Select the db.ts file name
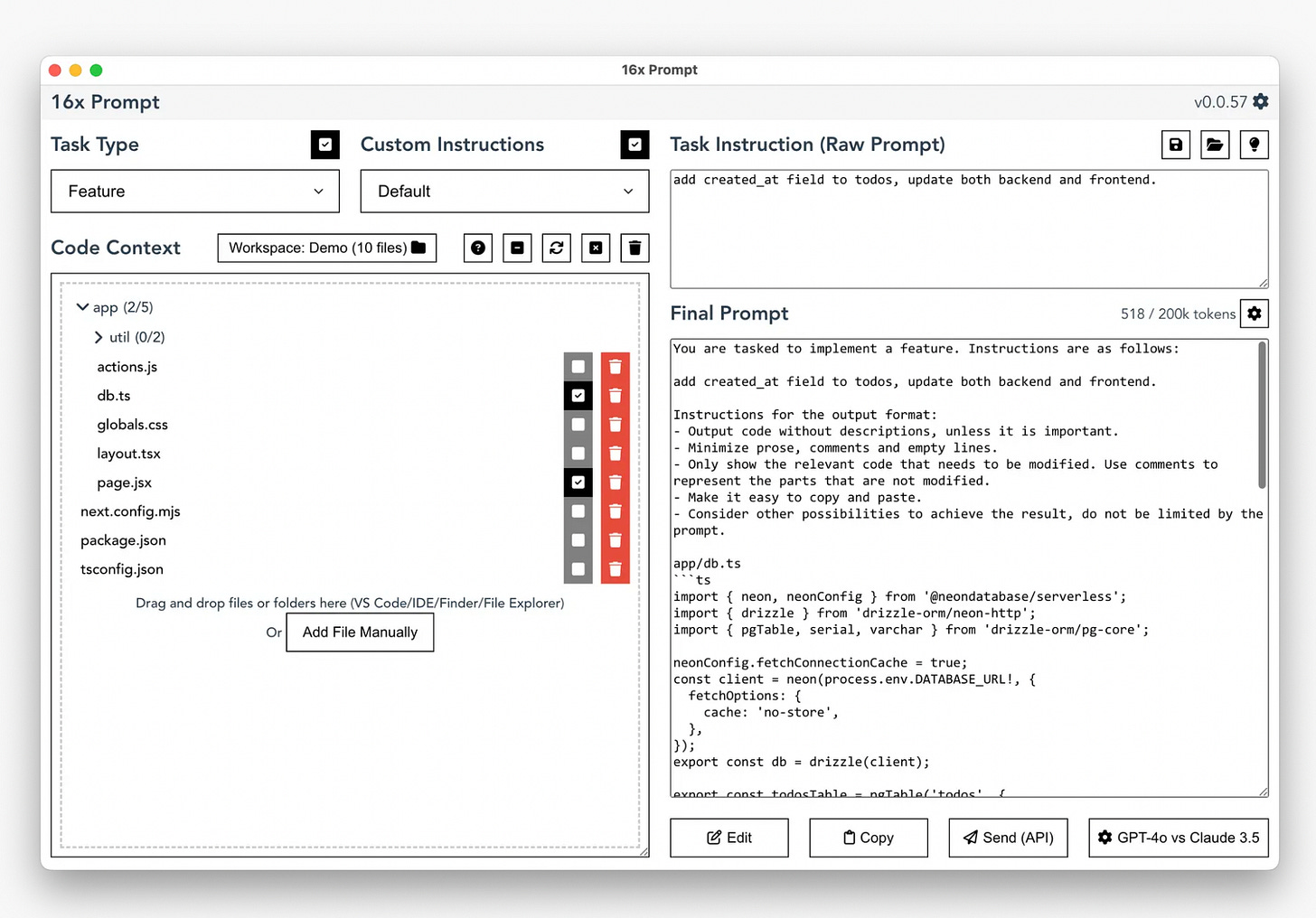The image size is (1316, 918). (x=114, y=396)
